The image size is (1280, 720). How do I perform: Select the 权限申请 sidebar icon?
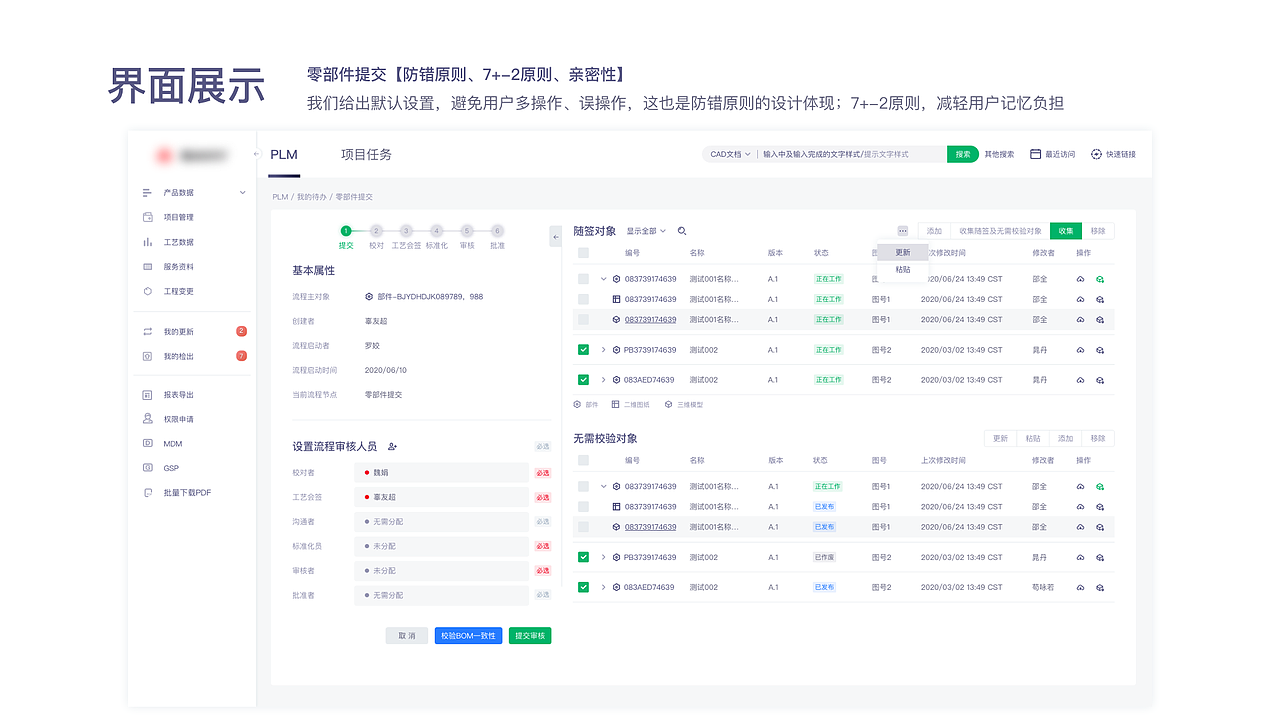pyautogui.click(x=147, y=418)
